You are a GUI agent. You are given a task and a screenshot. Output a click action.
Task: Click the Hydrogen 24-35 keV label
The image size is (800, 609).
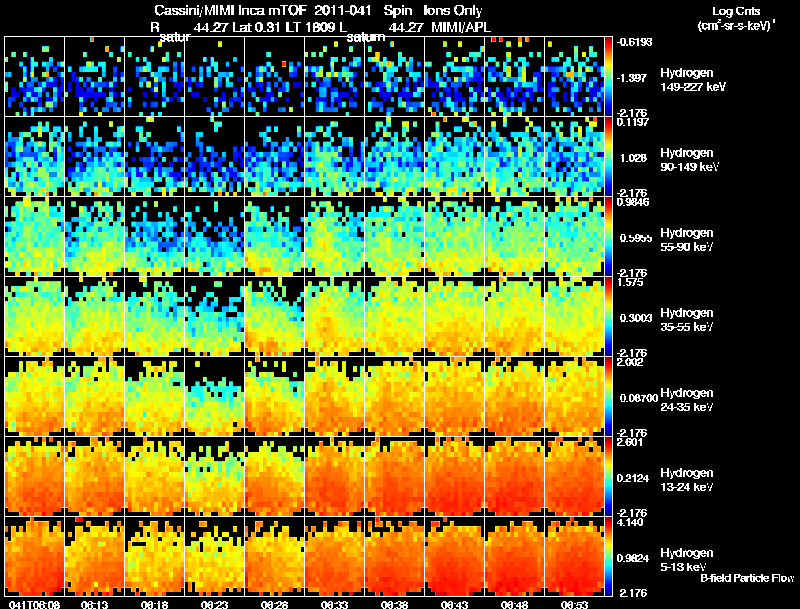(687, 400)
